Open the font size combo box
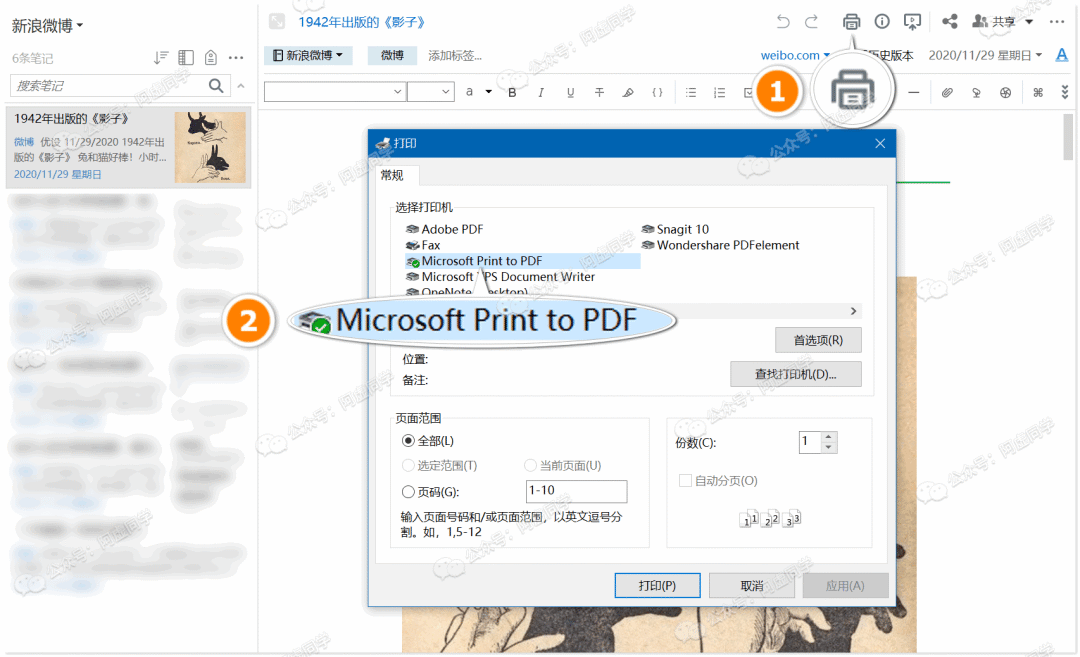The image size is (1080, 657). (x=430, y=92)
